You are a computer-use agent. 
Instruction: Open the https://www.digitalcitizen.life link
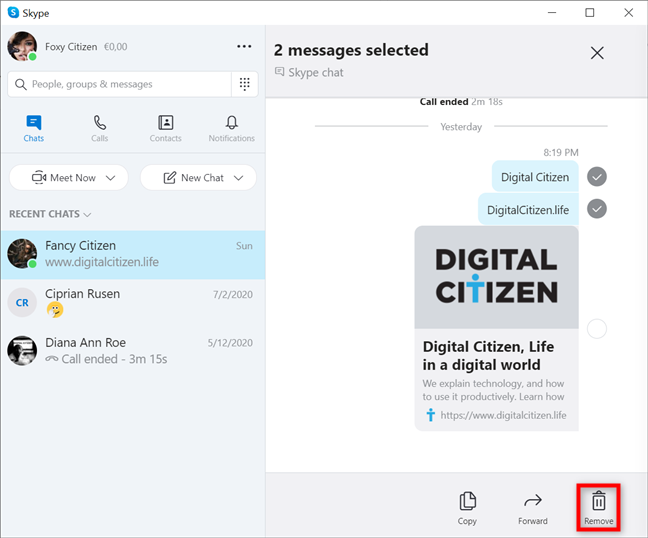(503, 415)
